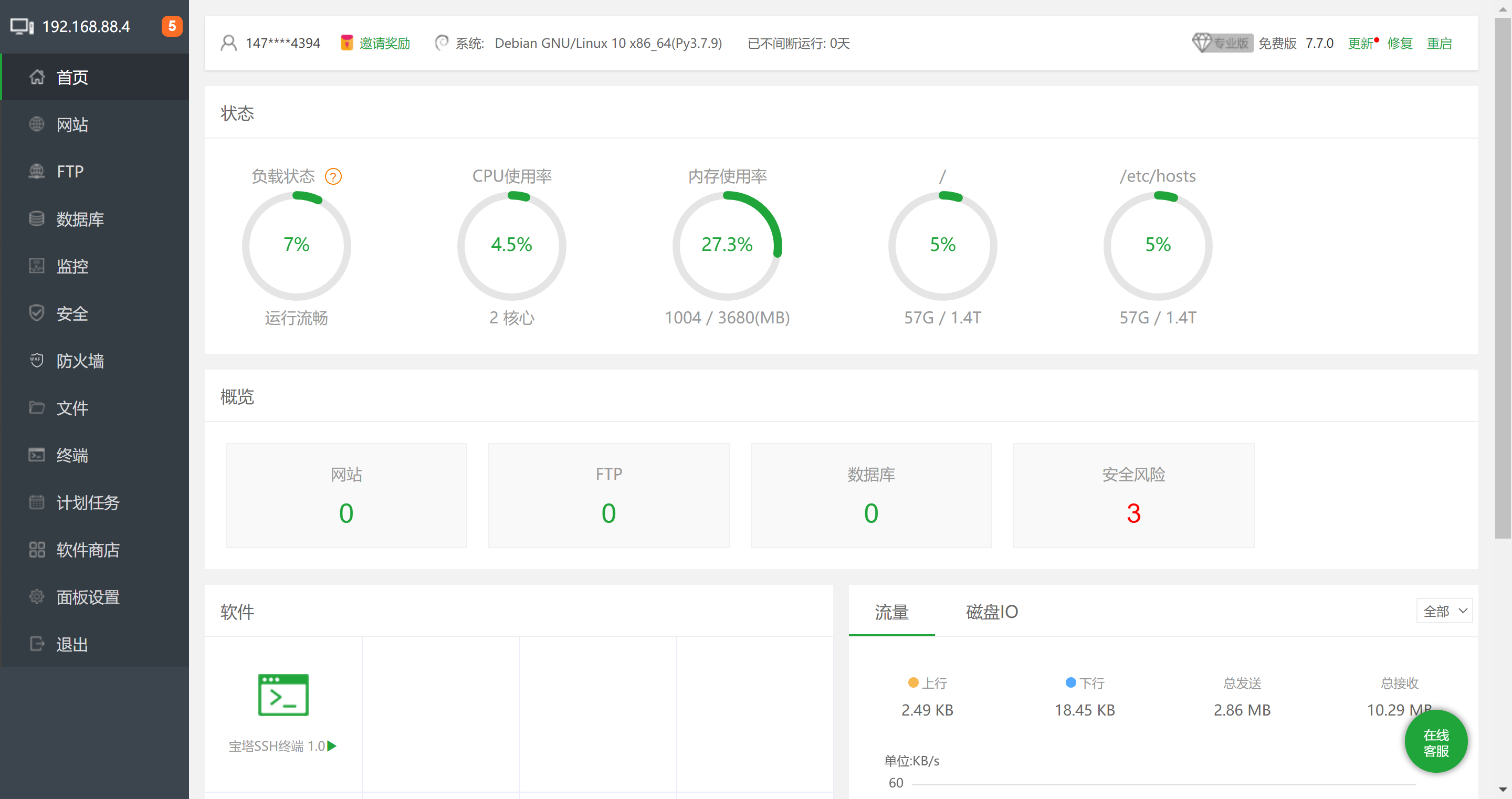1512x799 pixels.
Task: Click the 下行 18.45 KB value
Action: [1085, 710]
